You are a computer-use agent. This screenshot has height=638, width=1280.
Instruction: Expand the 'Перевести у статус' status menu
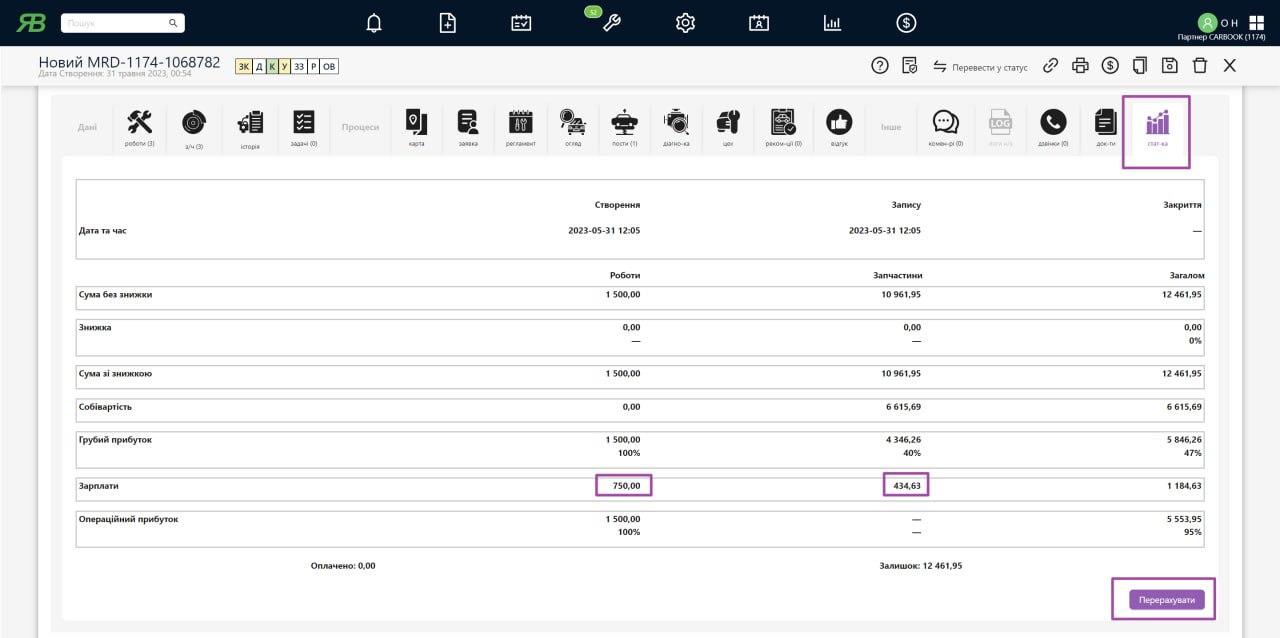pyautogui.click(x=980, y=67)
